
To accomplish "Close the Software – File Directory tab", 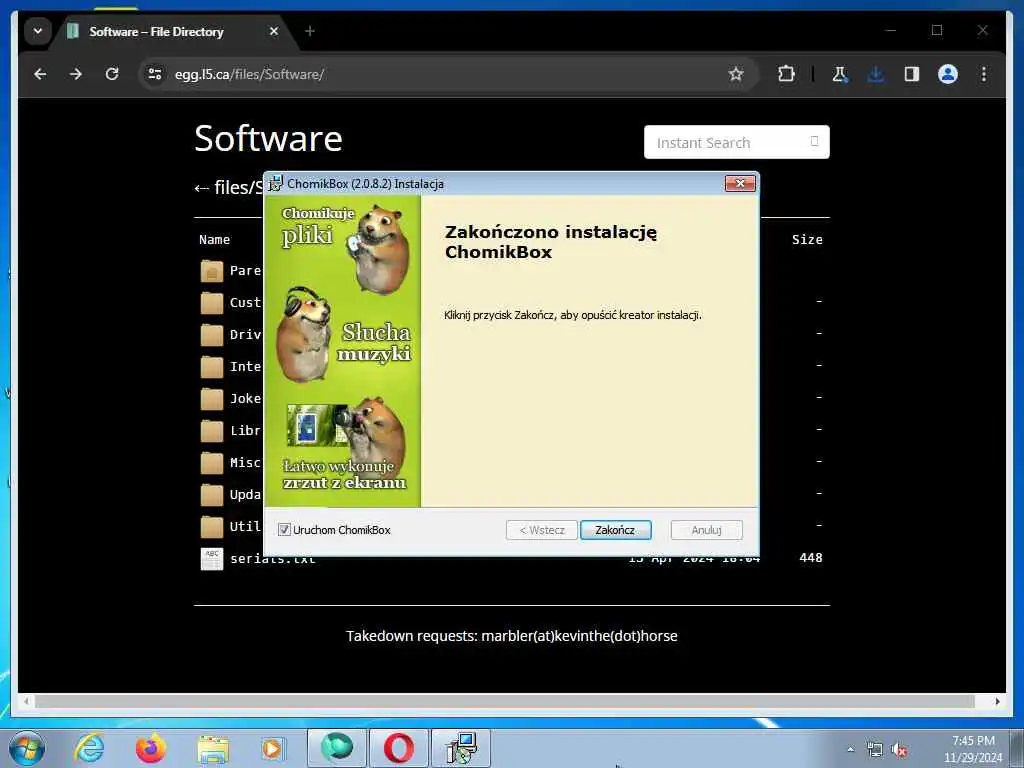I will tap(274, 31).
